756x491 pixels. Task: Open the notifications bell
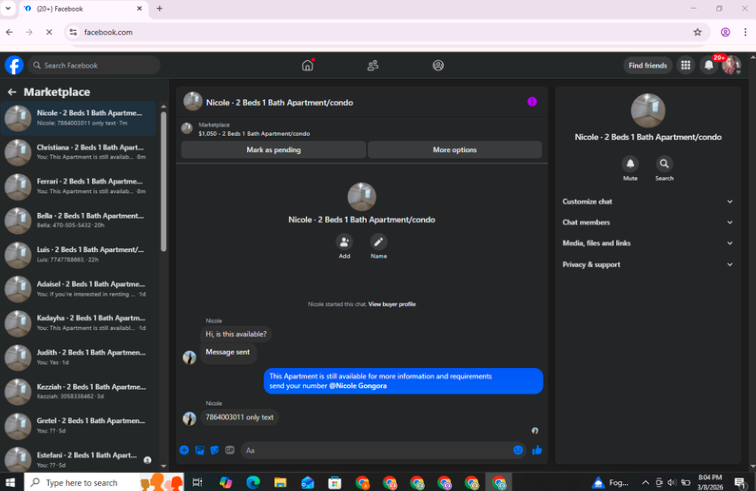click(708, 65)
